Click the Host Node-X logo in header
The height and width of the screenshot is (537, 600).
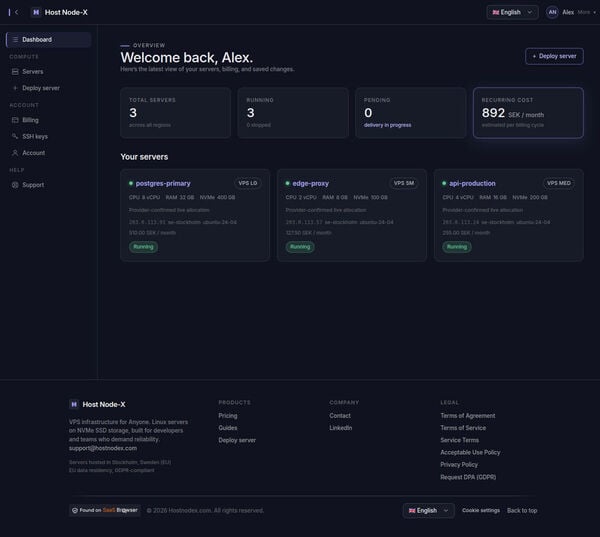[59, 12]
